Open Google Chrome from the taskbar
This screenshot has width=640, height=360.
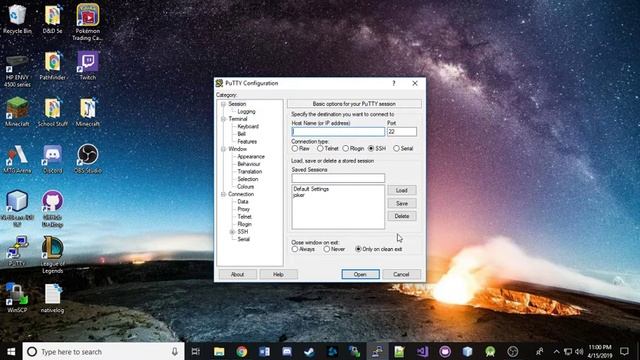(x=242, y=351)
